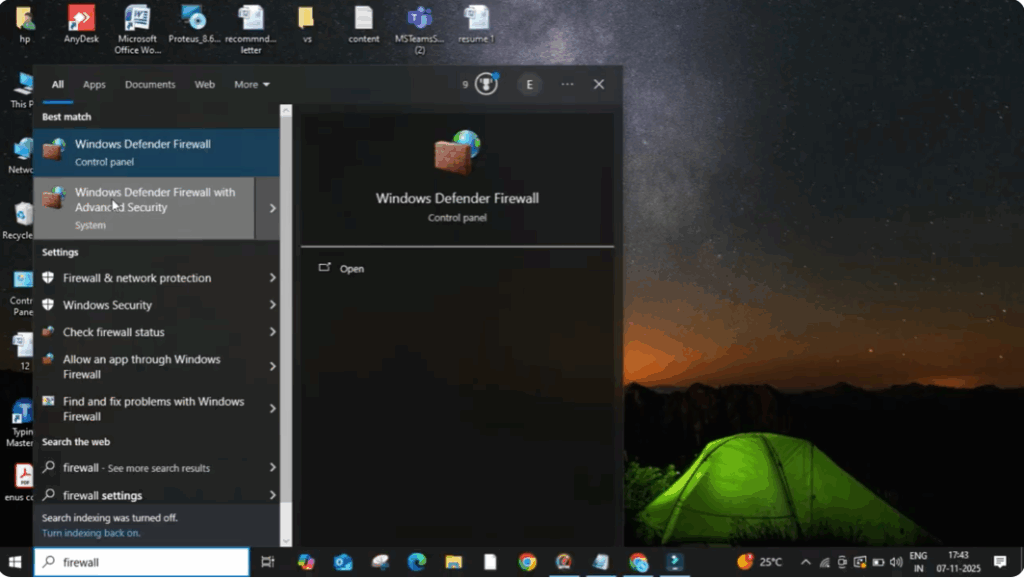The width and height of the screenshot is (1024, 578).
Task: Launch Microsoft Edge from the taskbar
Action: click(415, 561)
